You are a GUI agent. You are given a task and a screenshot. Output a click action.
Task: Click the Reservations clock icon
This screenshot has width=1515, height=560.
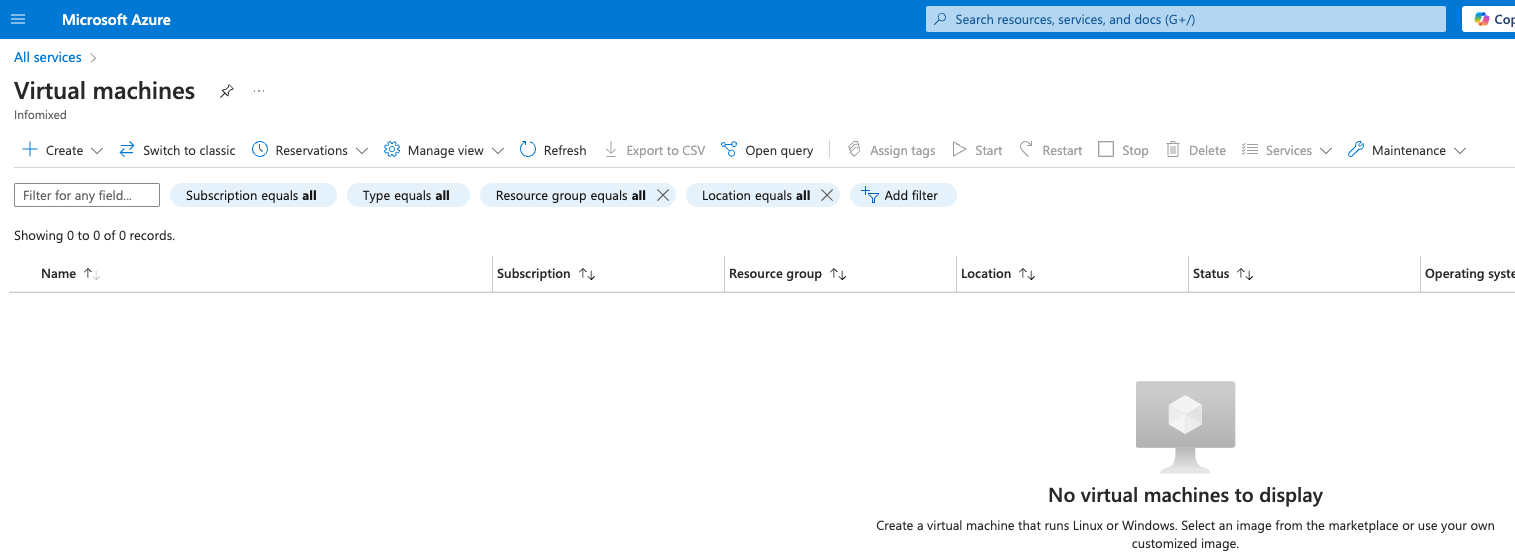click(260, 150)
